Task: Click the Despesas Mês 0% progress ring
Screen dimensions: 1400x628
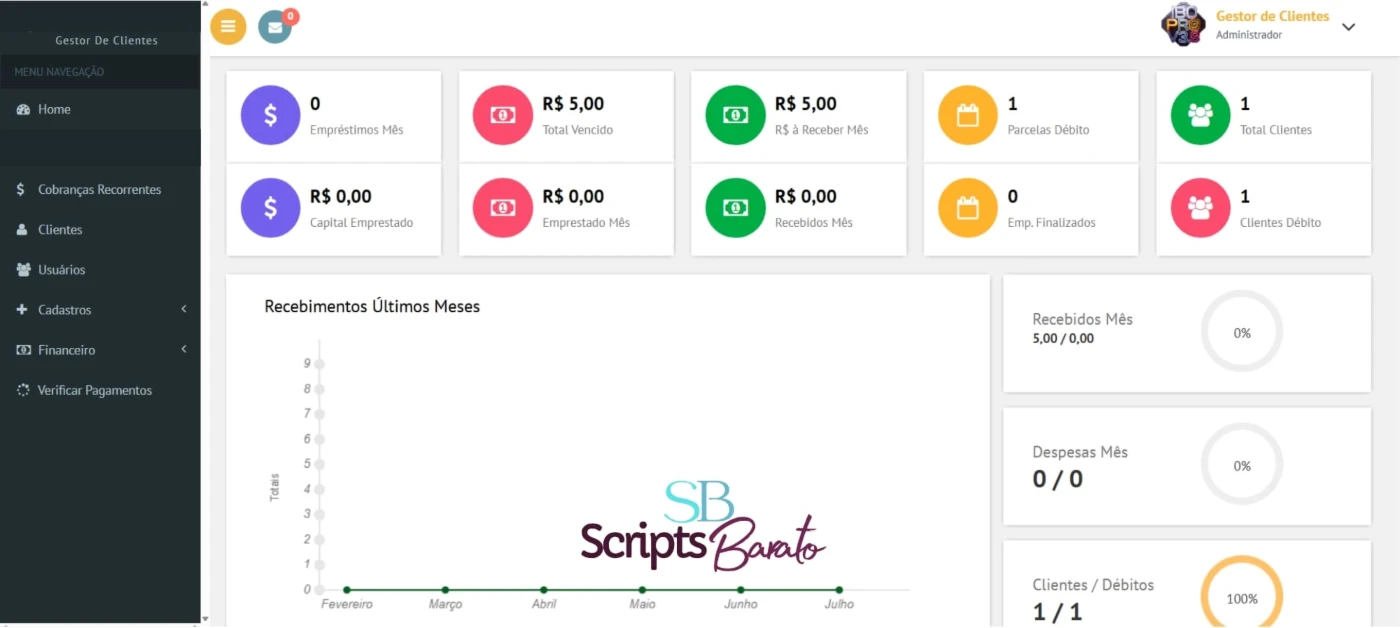Action: pos(1241,465)
